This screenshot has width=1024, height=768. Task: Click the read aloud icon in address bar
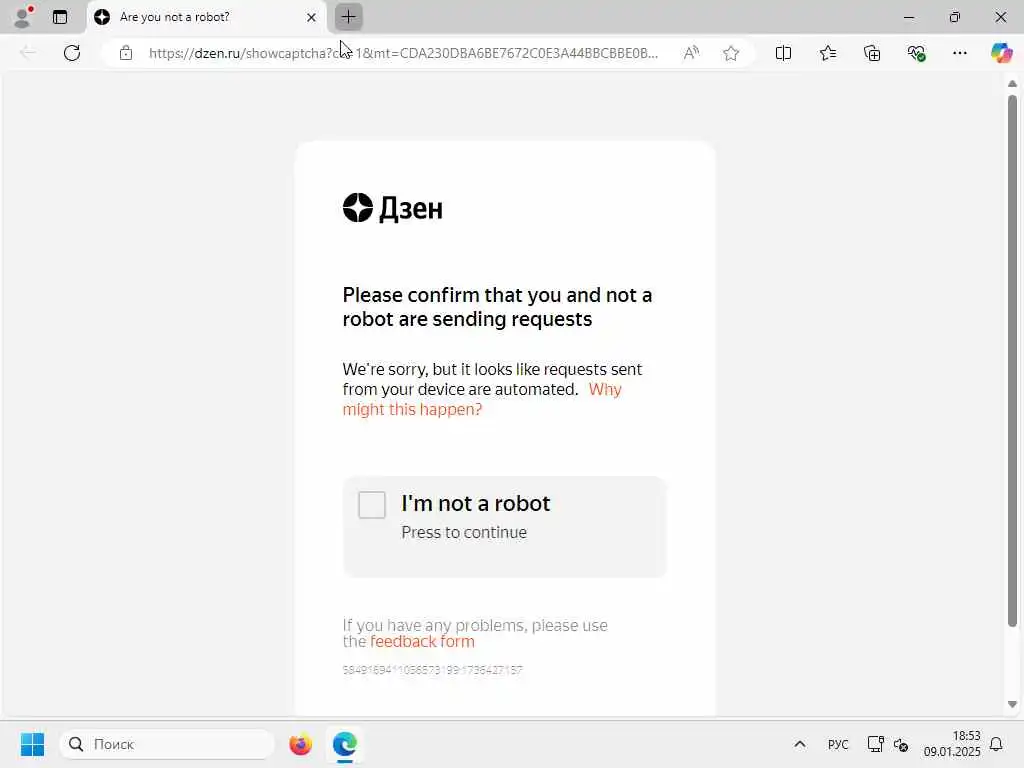(x=691, y=53)
